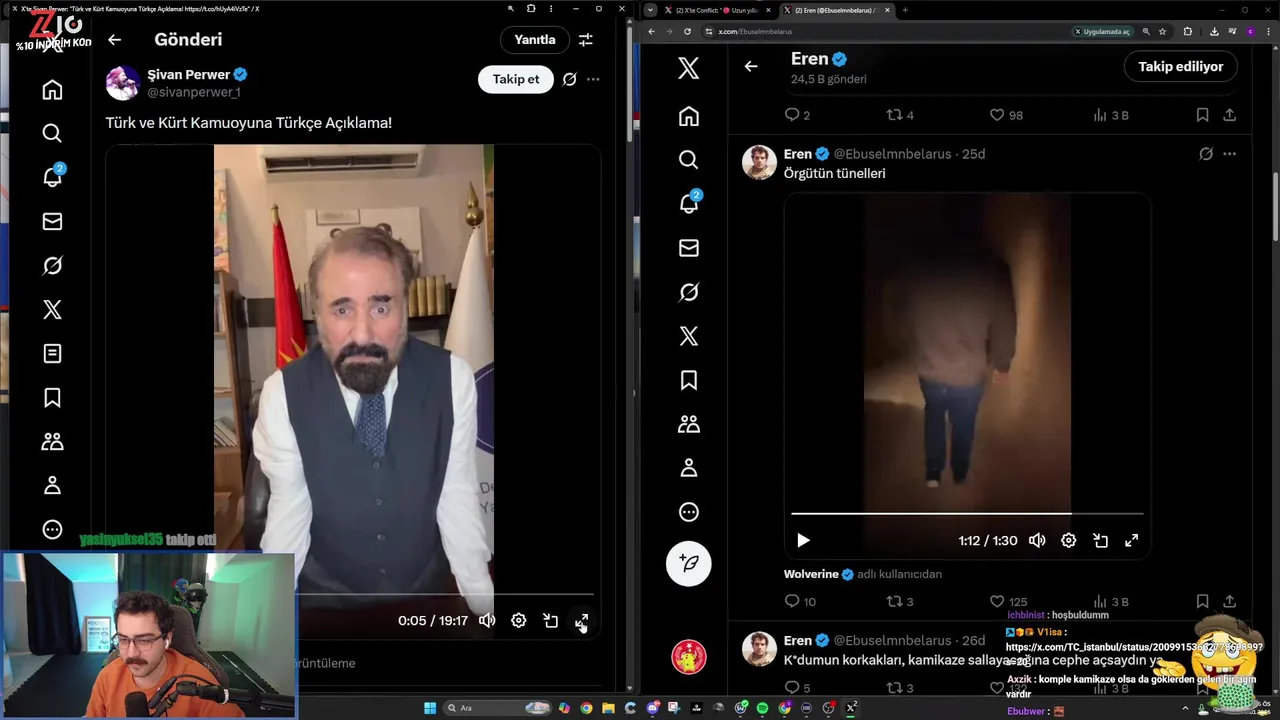The height and width of the screenshot is (720, 1280).
Task: Switch to Eren (@Ebuselmnbelarus) browser tab
Action: point(836,10)
